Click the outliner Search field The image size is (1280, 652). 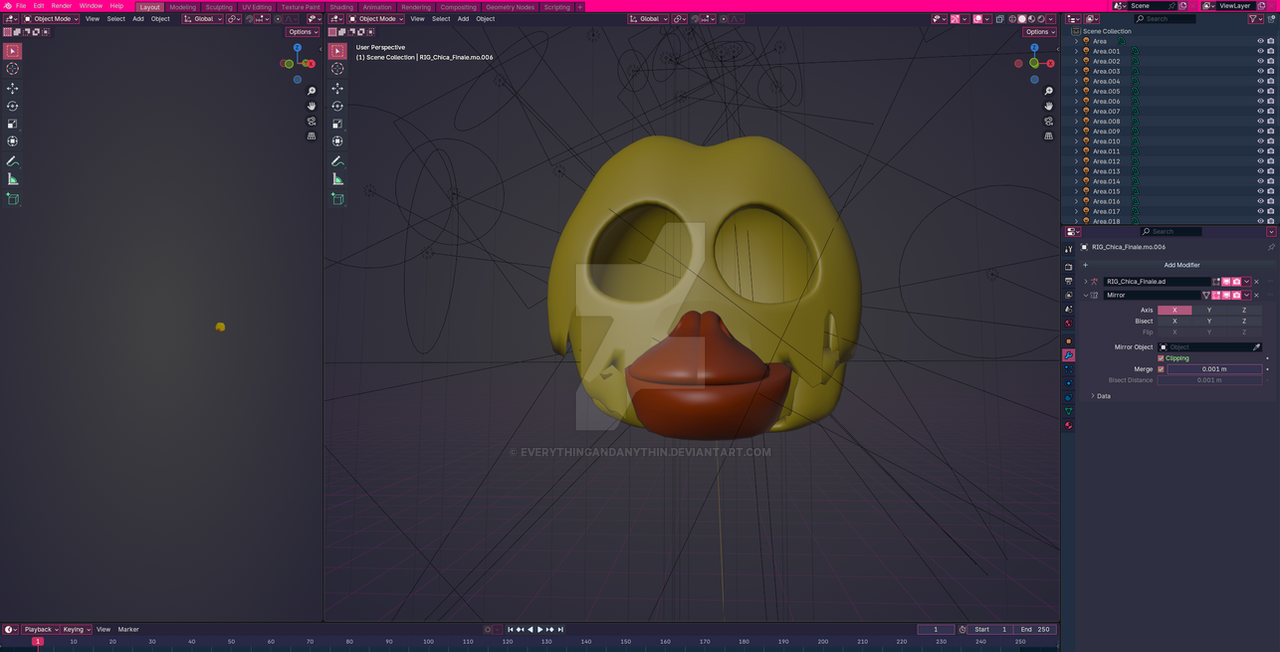pyautogui.click(x=1165, y=19)
